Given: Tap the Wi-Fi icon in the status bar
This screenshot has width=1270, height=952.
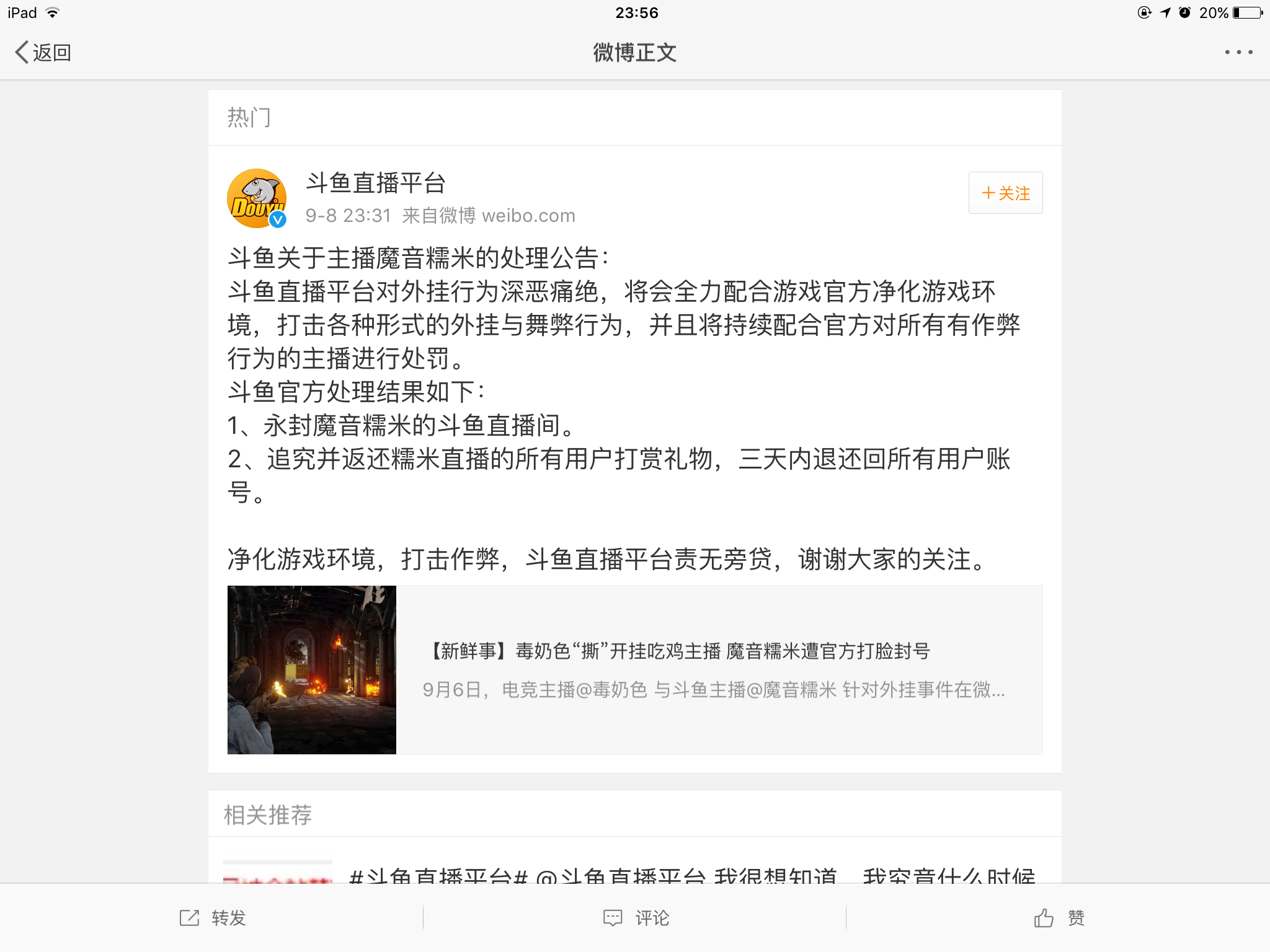Looking at the screenshot, I should click(x=53, y=12).
